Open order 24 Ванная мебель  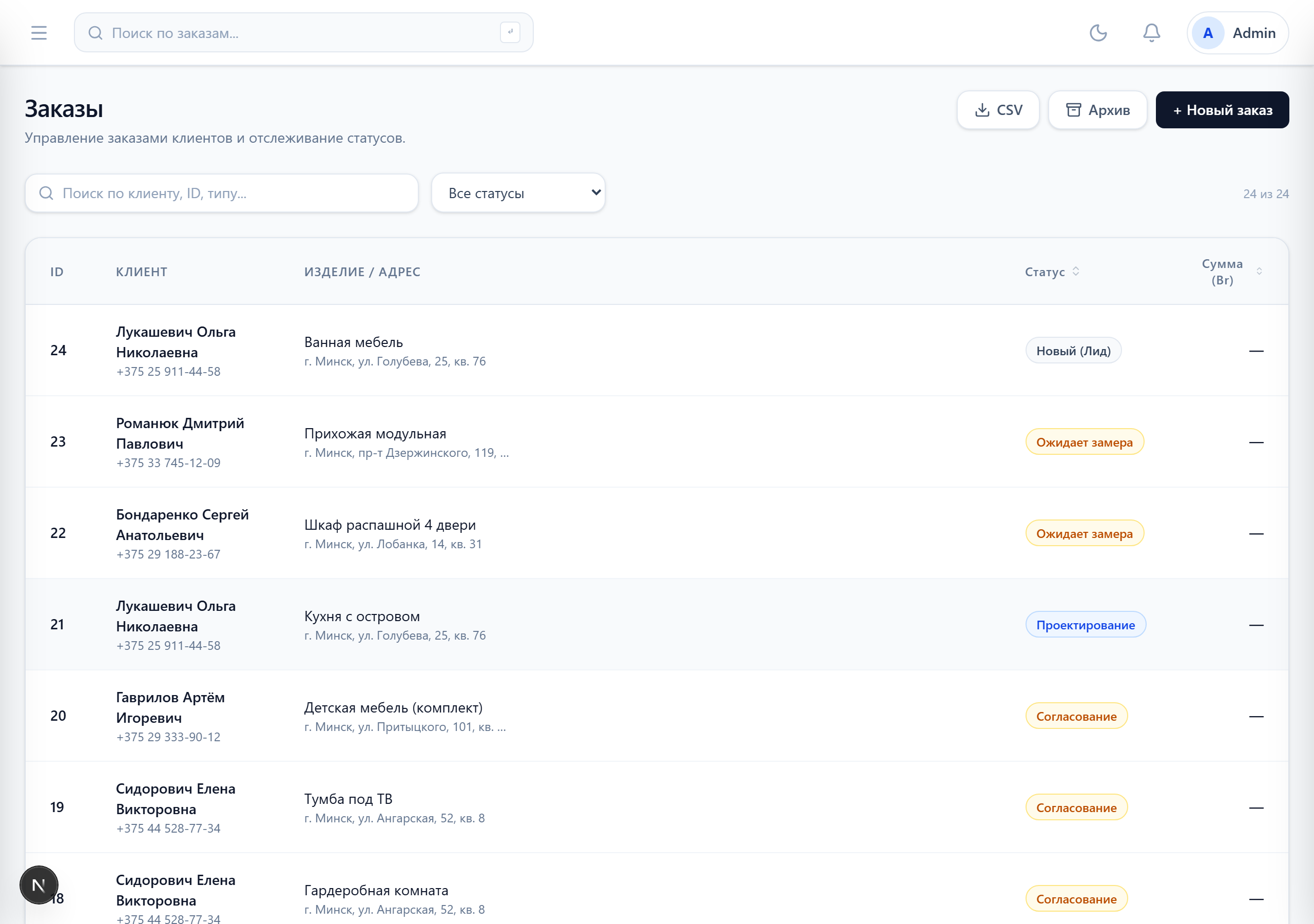tap(354, 342)
